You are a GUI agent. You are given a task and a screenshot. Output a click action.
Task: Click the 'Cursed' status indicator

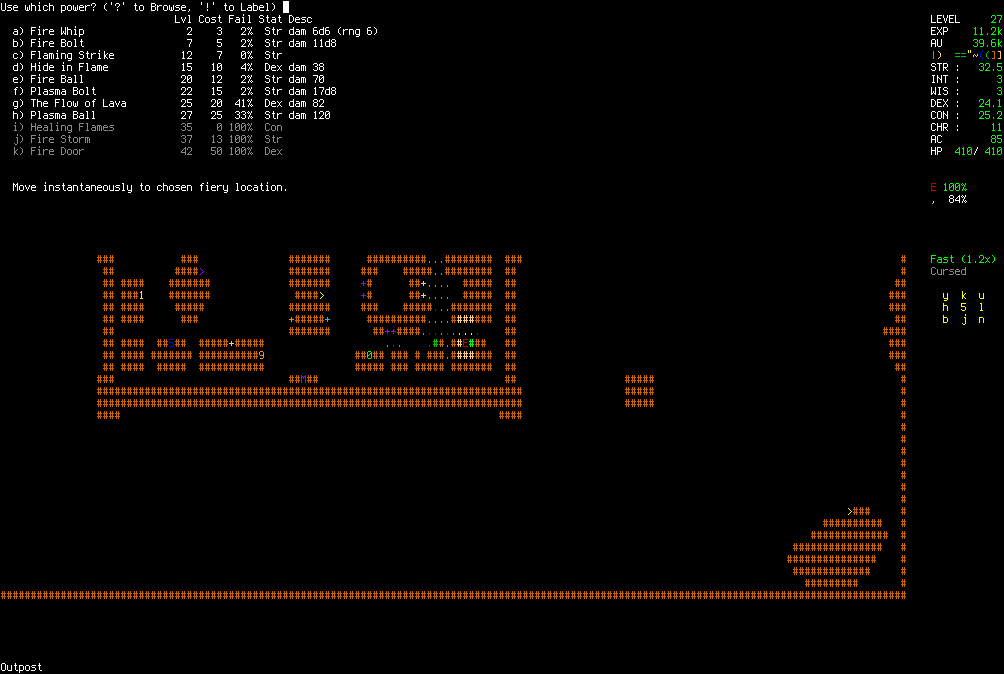tap(948, 271)
